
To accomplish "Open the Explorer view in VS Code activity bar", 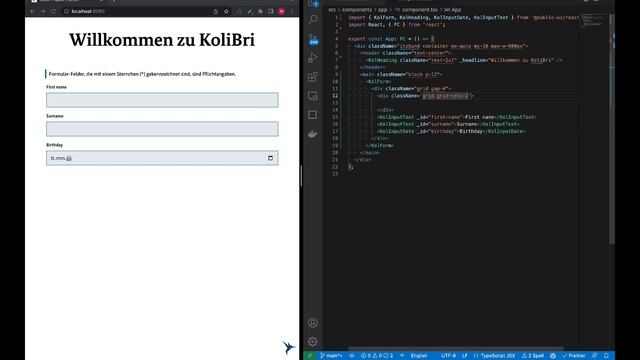I will pyautogui.click(x=313, y=3).
